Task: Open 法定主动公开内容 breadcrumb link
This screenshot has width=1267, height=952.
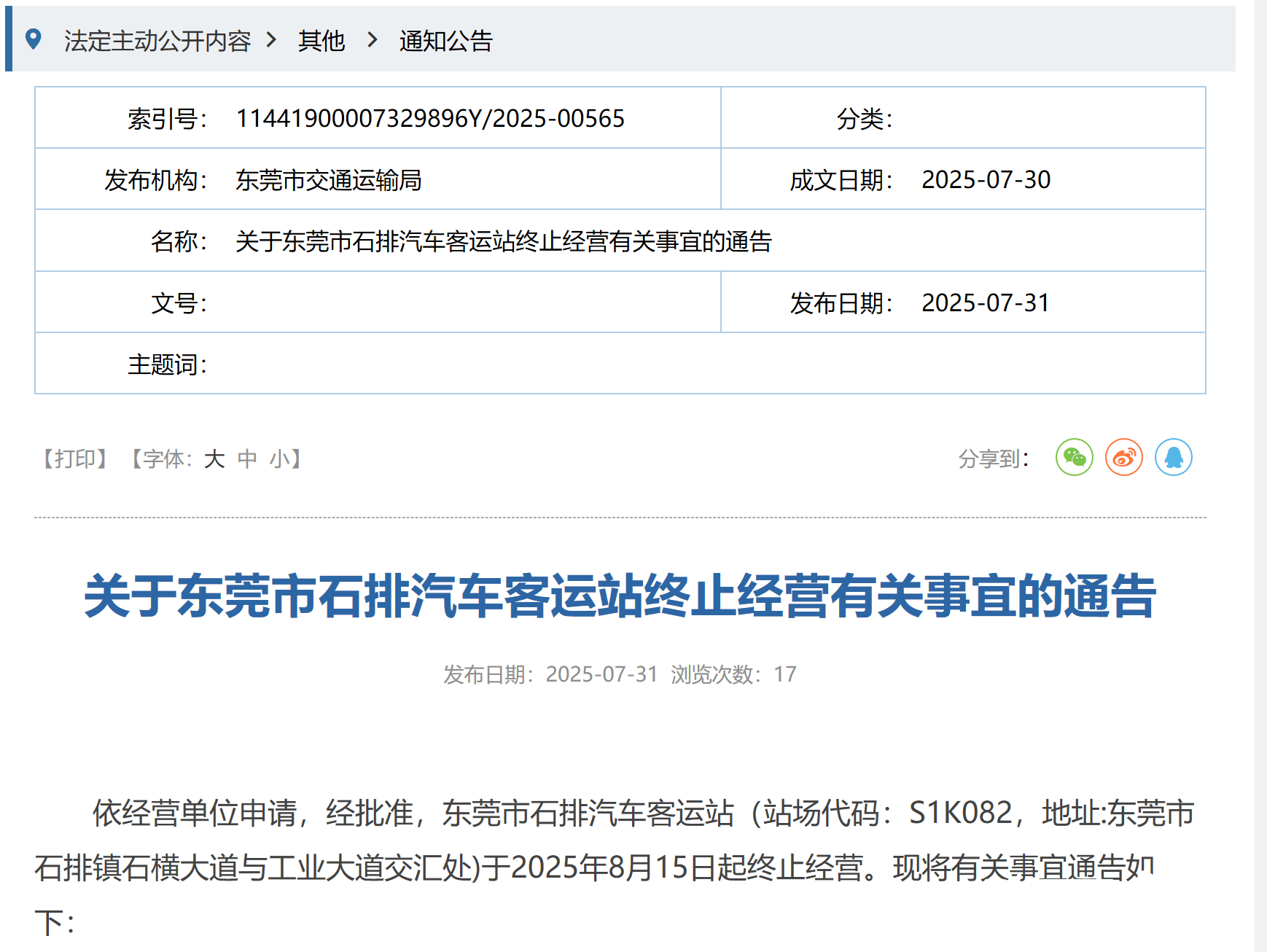Action: (157, 41)
